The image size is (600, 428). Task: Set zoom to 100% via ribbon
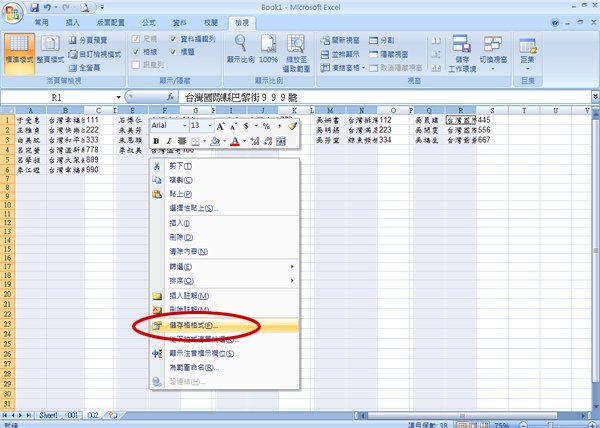point(268,49)
